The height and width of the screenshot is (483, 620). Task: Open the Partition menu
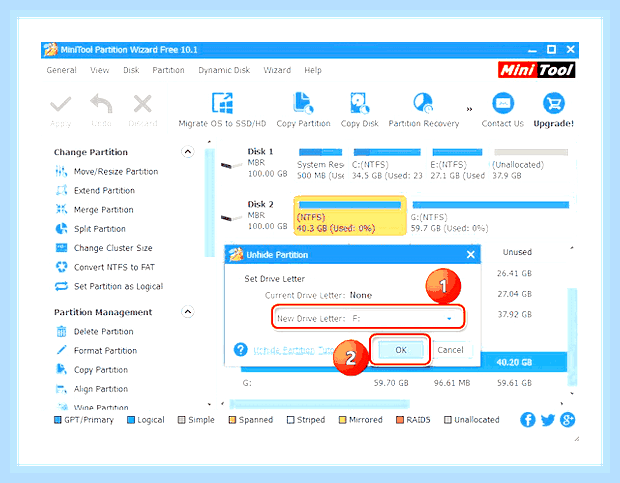[x=168, y=70]
